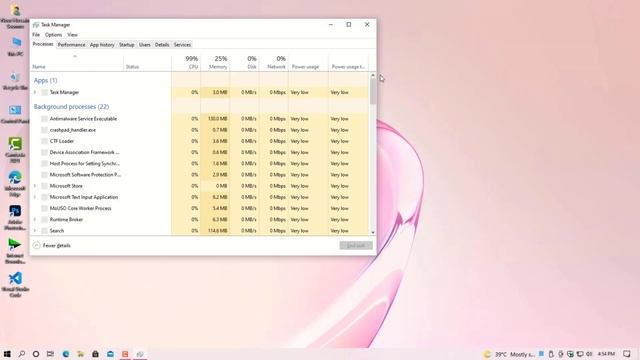Launch Camtasia 2021 from desktop

pyautogui.click(x=16, y=150)
